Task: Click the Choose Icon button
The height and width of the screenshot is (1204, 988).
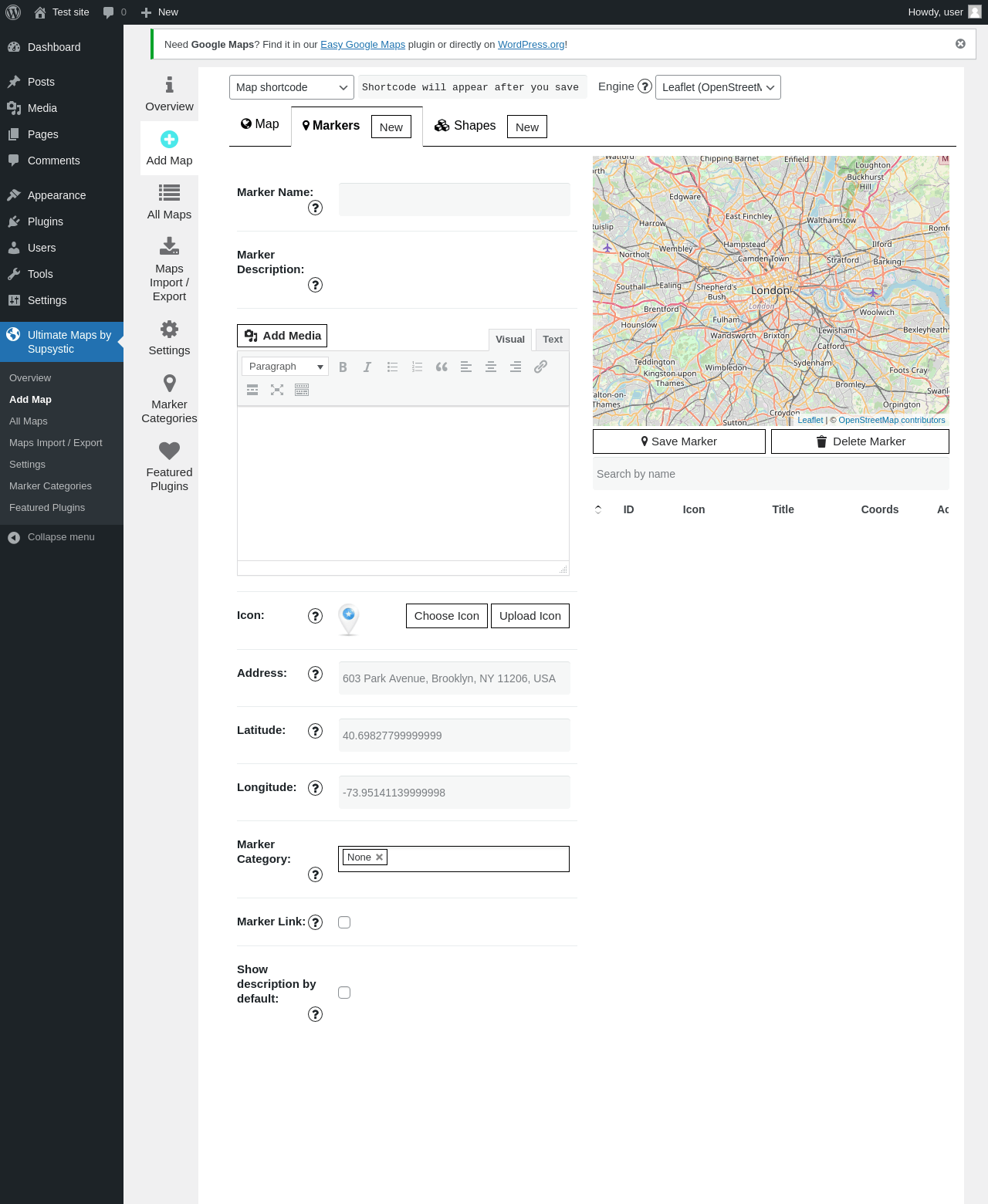Action: pyautogui.click(x=447, y=616)
